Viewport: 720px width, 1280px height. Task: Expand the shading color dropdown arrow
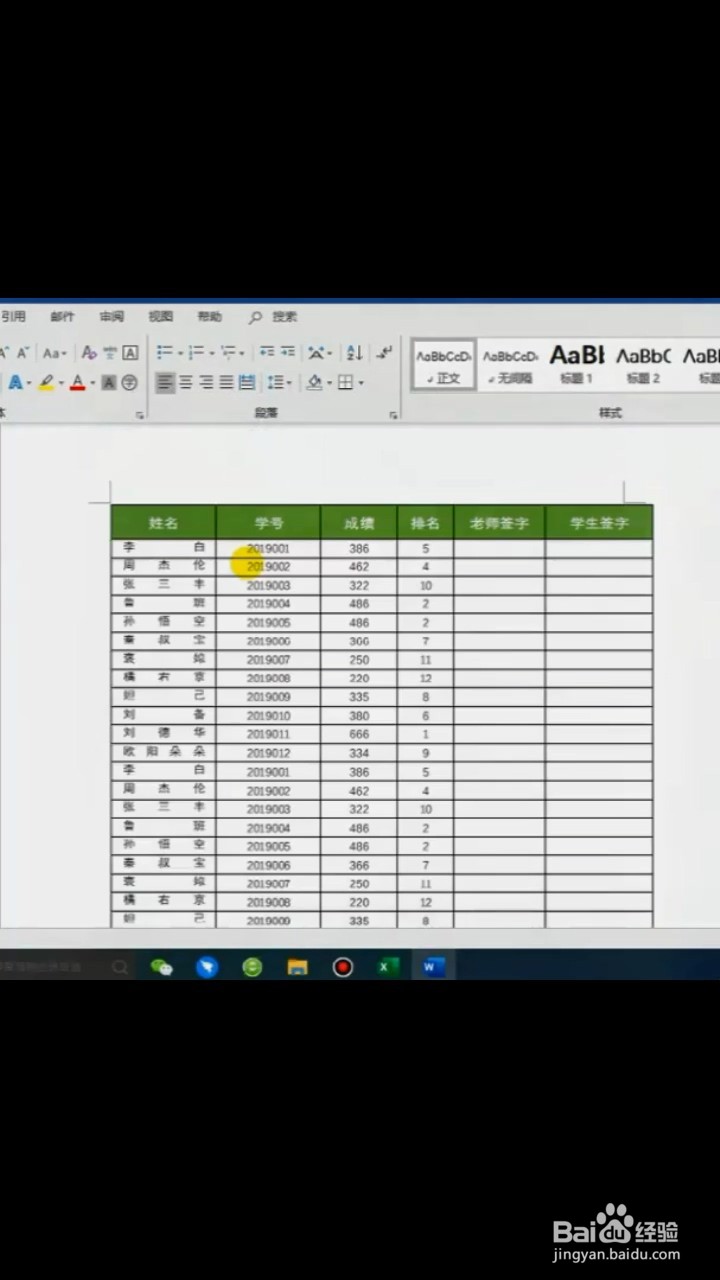329,383
